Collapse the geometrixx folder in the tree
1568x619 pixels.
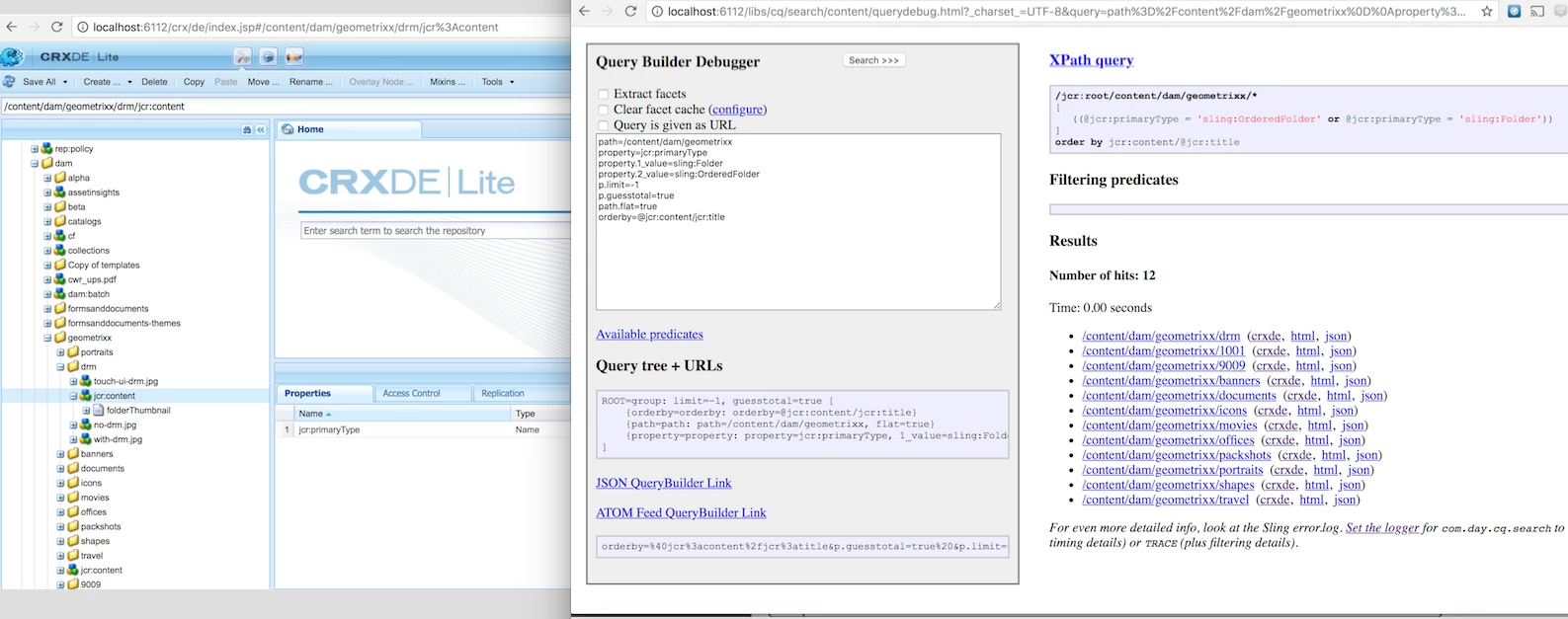(x=47, y=338)
